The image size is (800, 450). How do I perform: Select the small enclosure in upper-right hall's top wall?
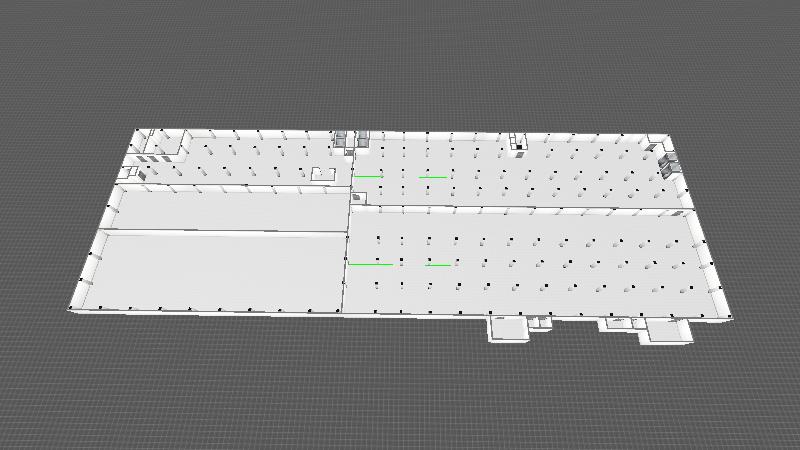(518, 142)
